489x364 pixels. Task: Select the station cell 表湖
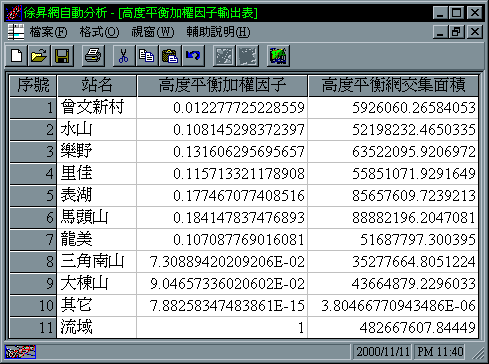coord(97,196)
